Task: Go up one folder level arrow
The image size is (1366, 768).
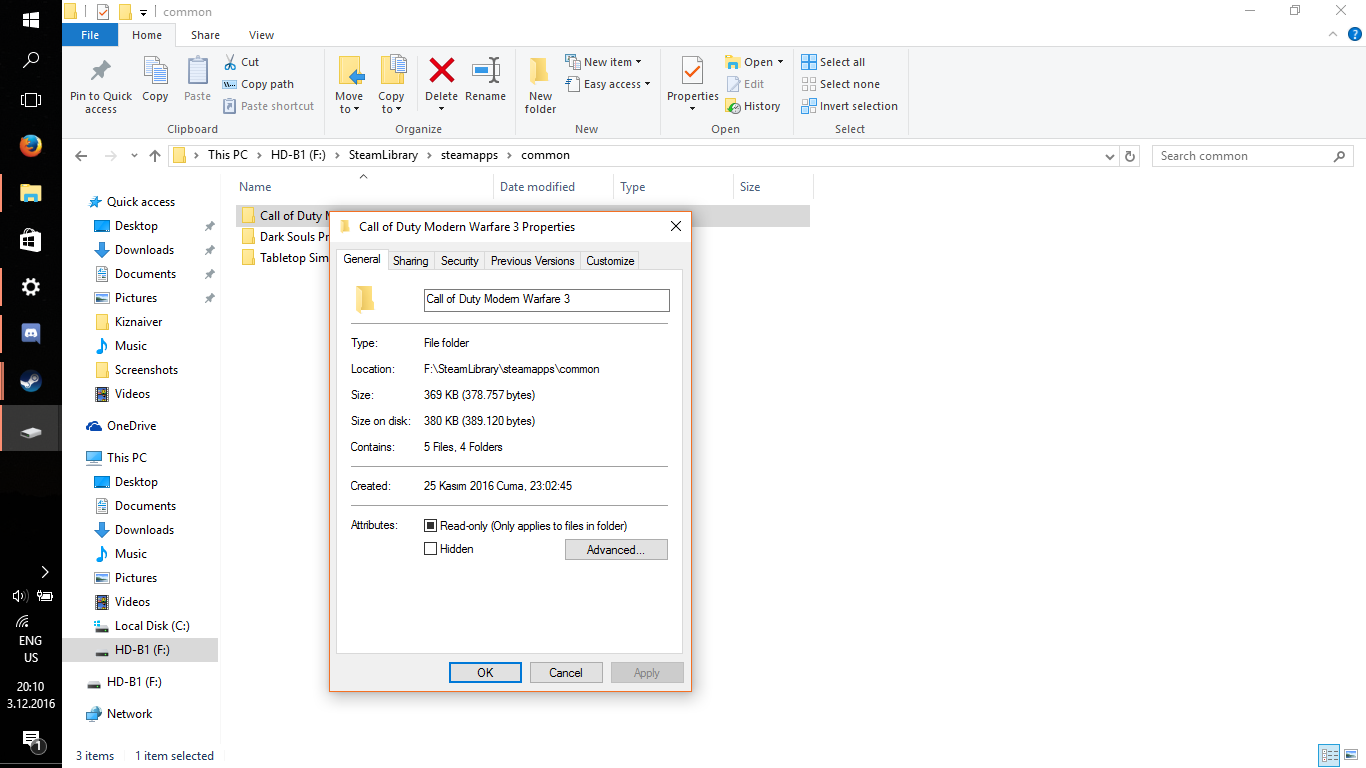Action: pyautogui.click(x=154, y=156)
